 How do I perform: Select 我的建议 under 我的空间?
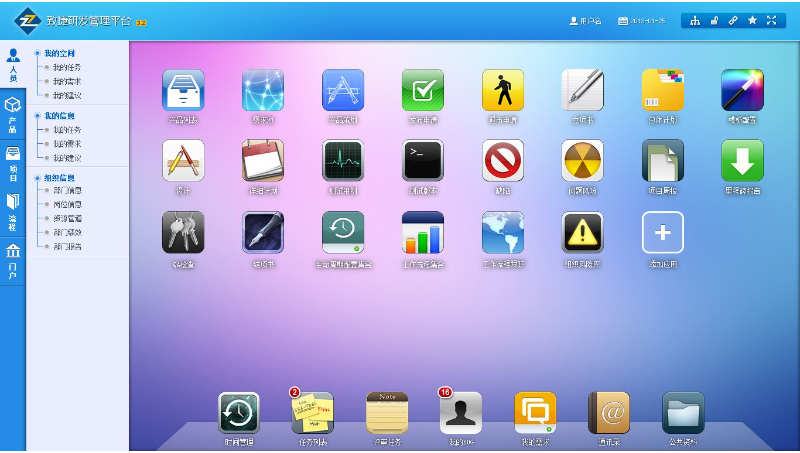tap(67, 95)
